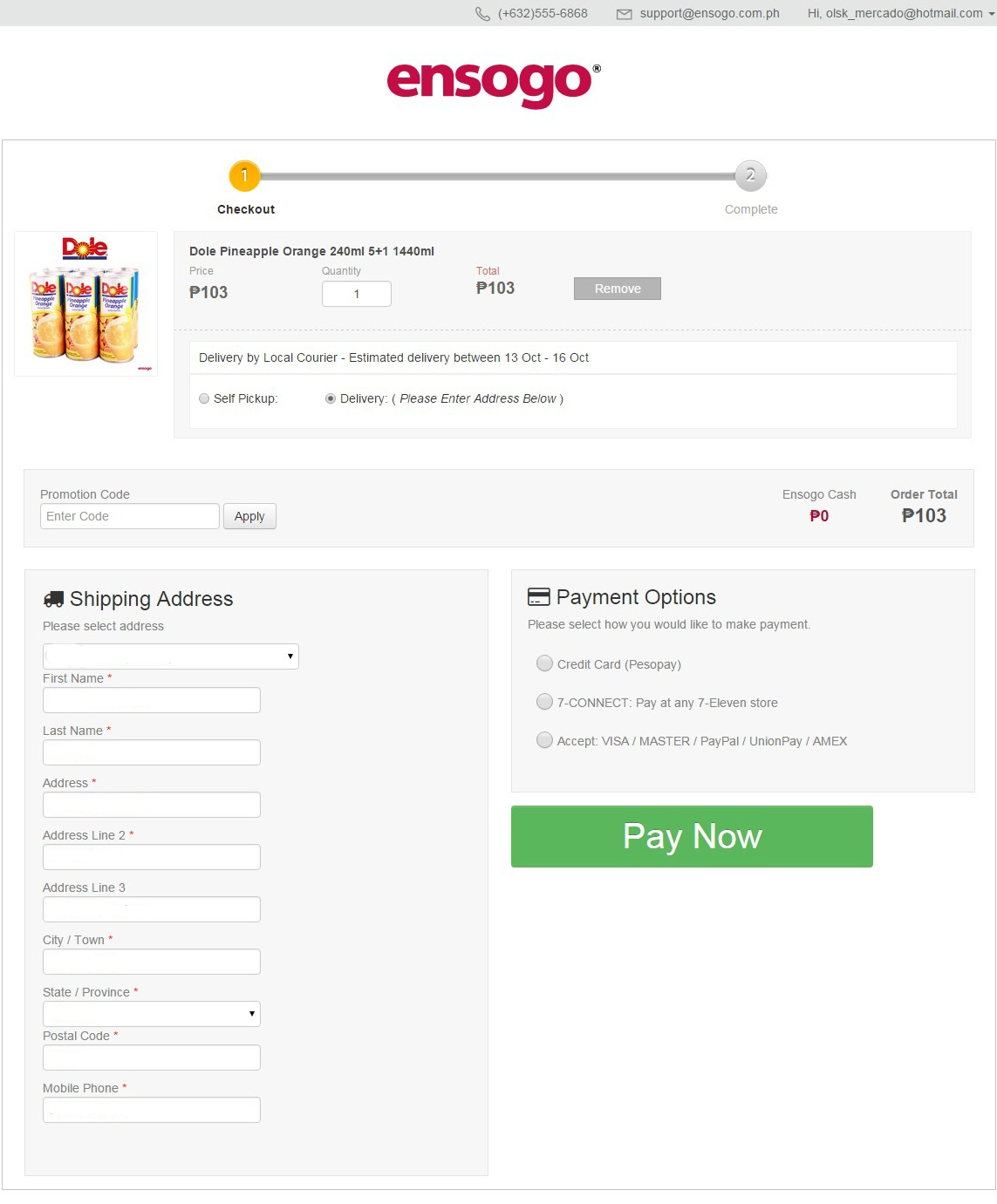Click the Apply promotion code button
Image resolution: width=997 pixels, height=1204 pixels.
click(x=249, y=516)
